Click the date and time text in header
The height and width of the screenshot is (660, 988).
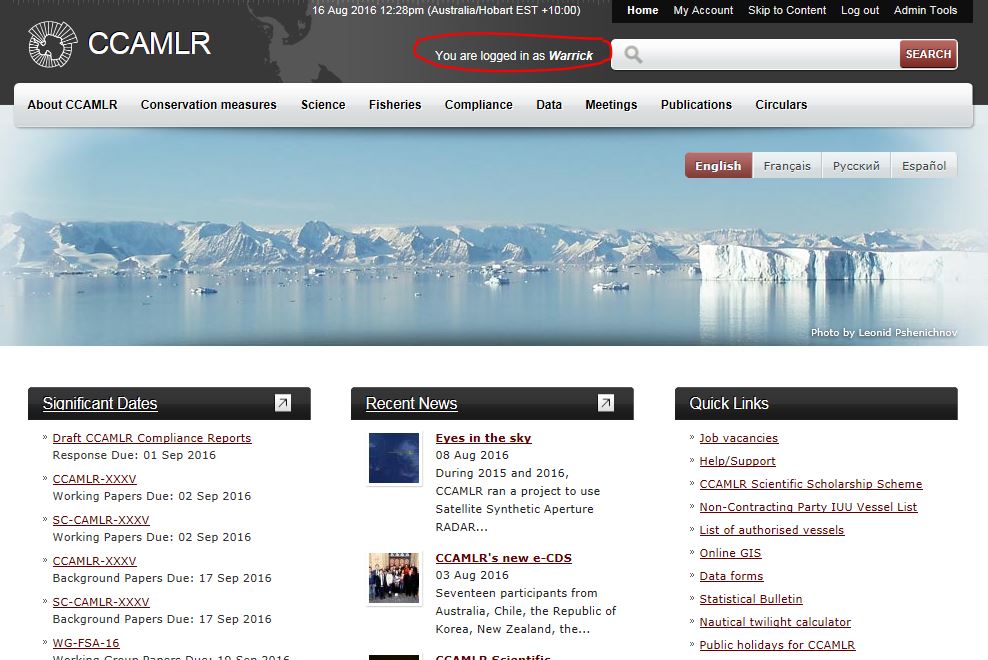446,10
